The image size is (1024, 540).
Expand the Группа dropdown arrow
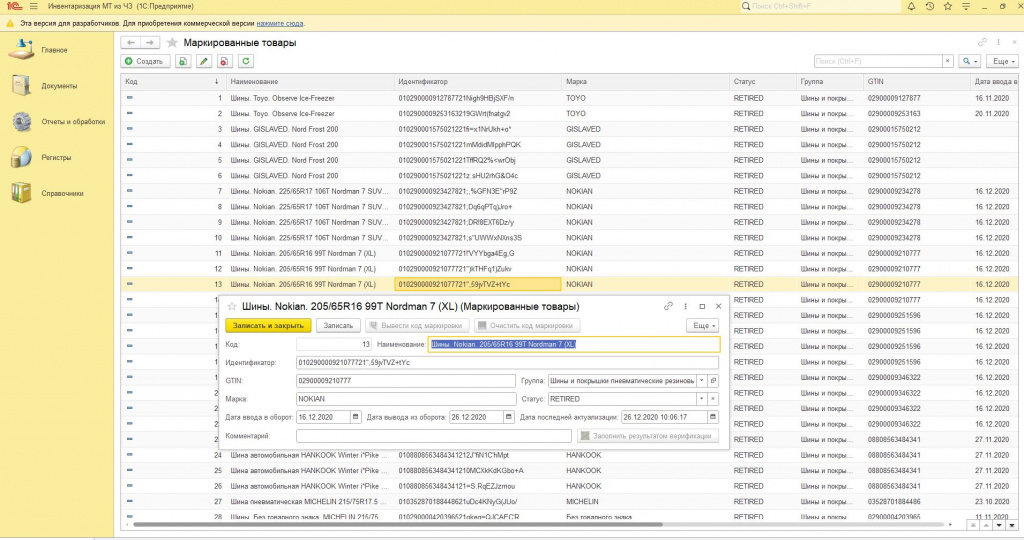click(x=702, y=381)
